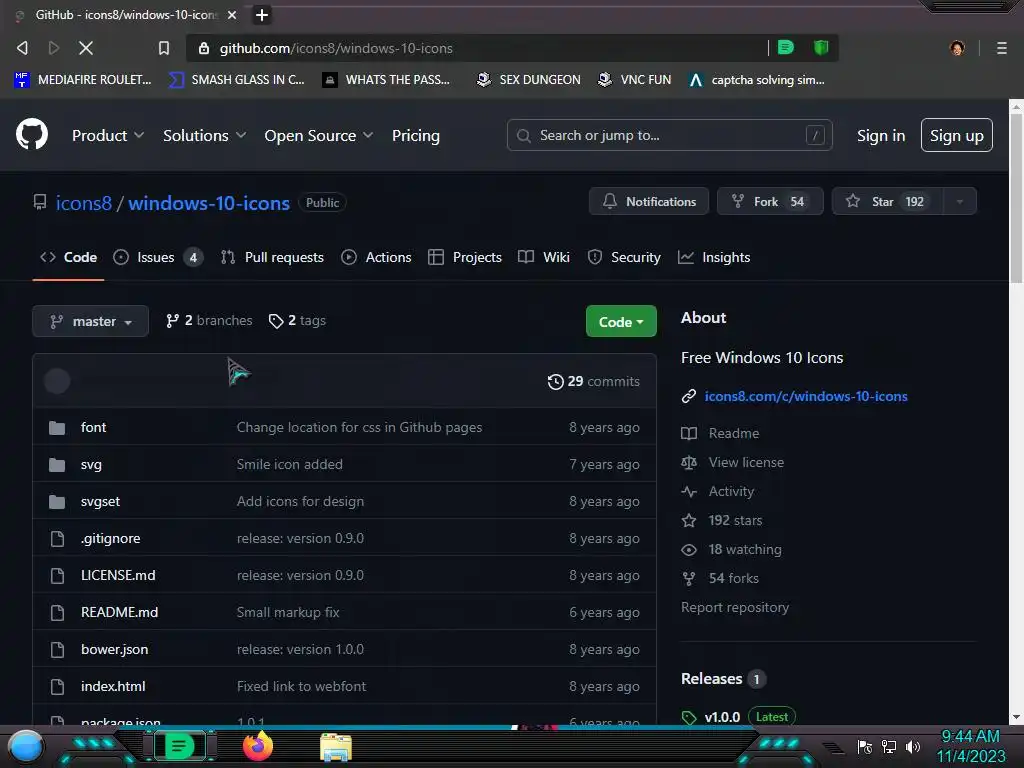Go back with browser back arrow
Viewport: 1024px width, 768px height.
point(22,48)
